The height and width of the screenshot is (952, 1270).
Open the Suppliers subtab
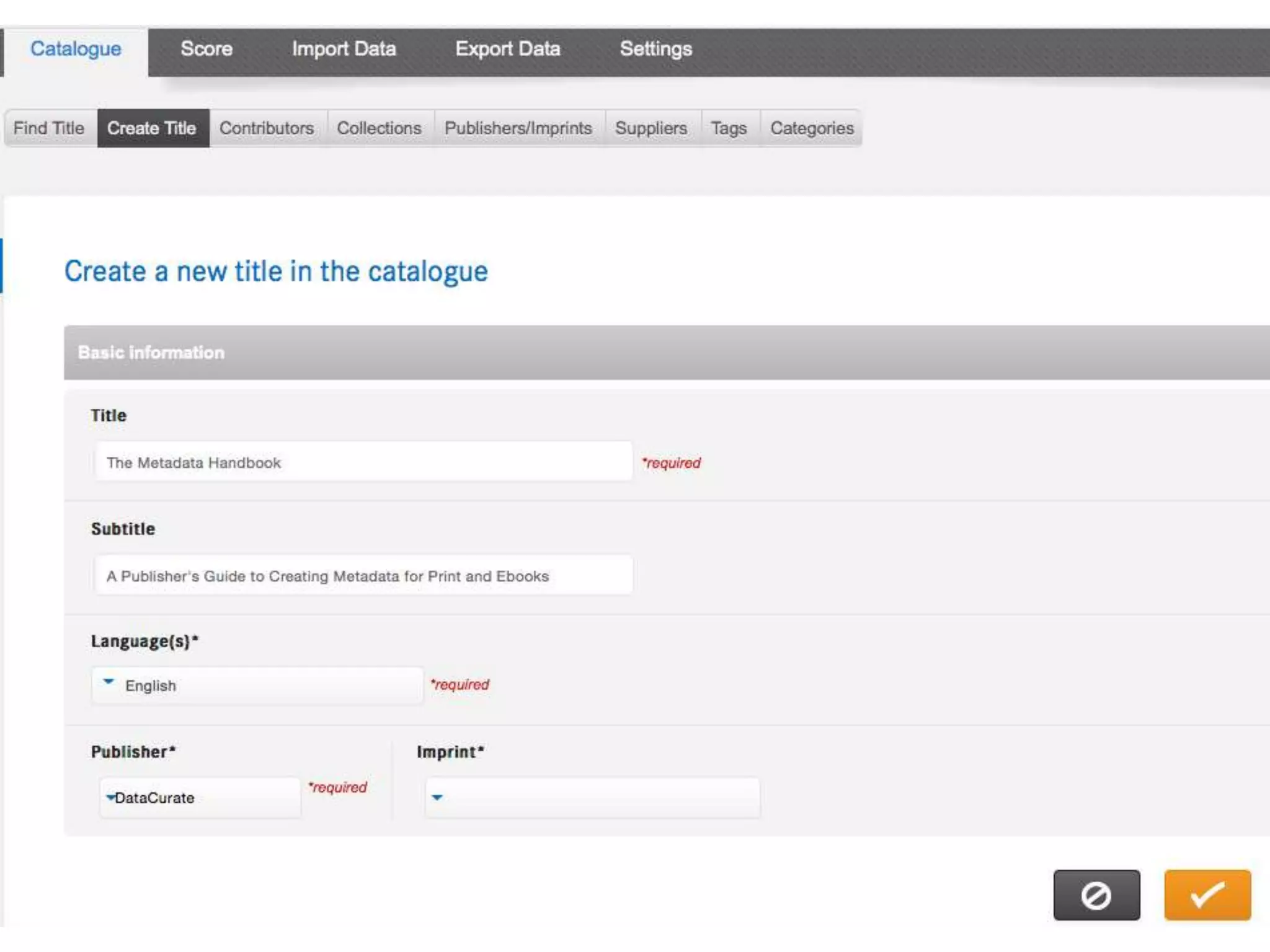651,128
